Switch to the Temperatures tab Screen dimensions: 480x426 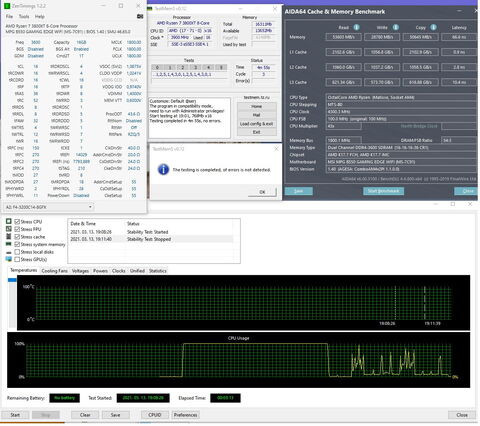pyautogui.click(x=23, y=270)
